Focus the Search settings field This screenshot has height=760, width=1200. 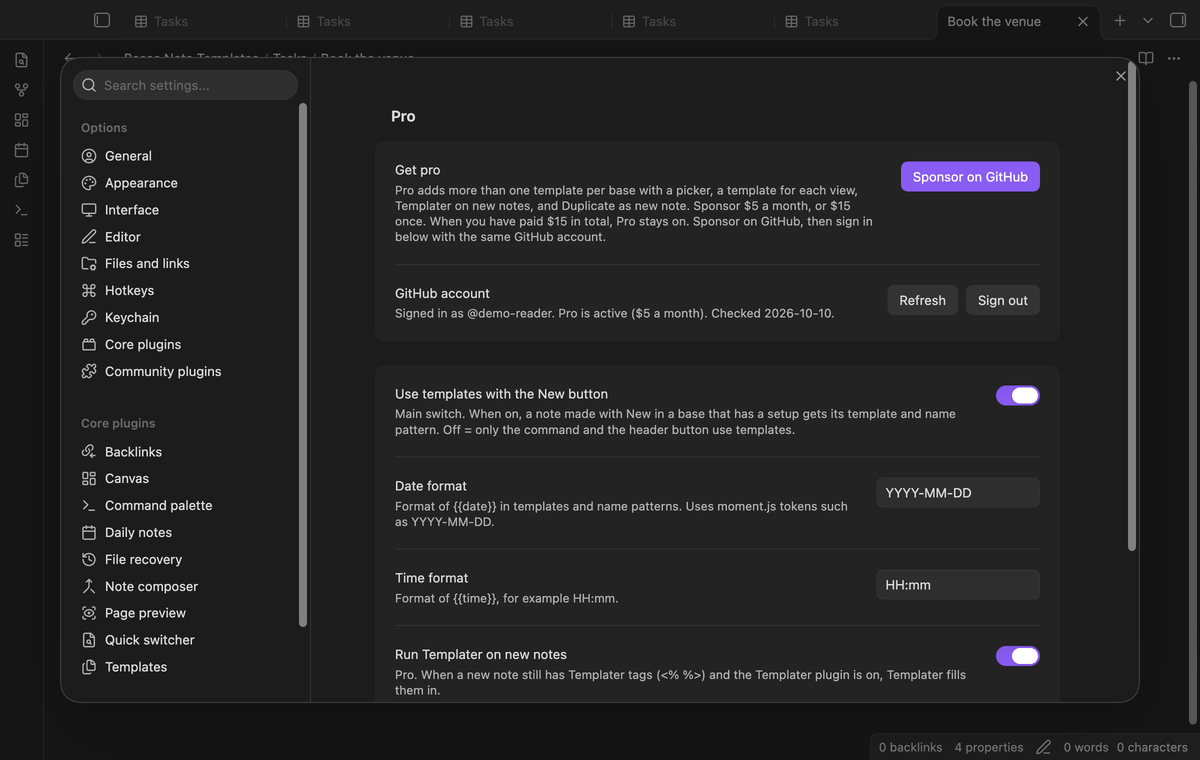click(x=185, y=85)
